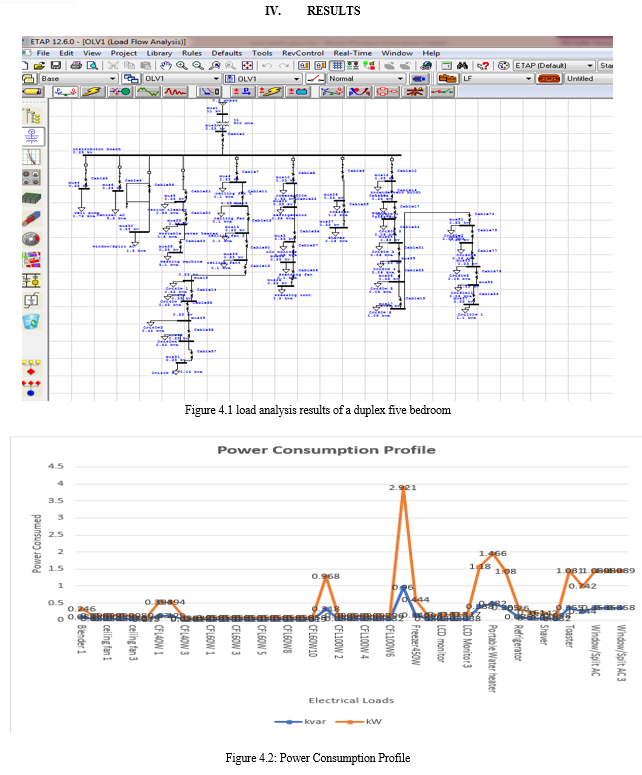Select the green Harmonic Analysis waveform icon
642x775 pixels.
[148, 91]
